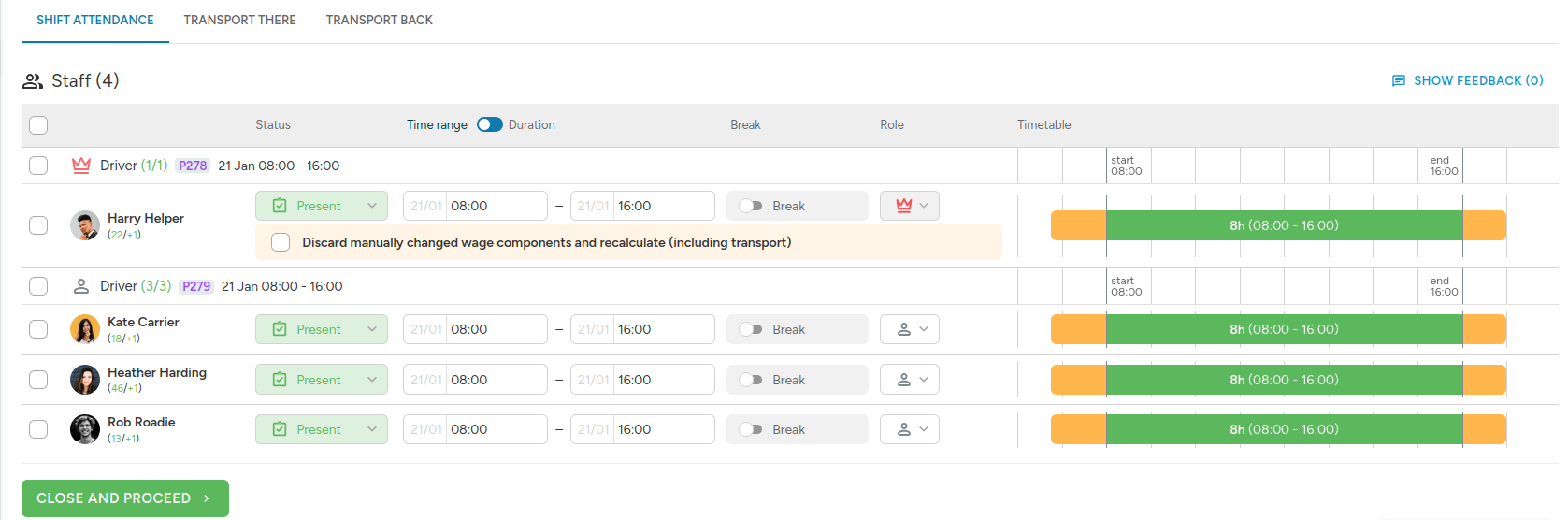Screen dimensions: 1568x520
Task: Click Kate Carrier's avatar
Action: click(85, 329)
